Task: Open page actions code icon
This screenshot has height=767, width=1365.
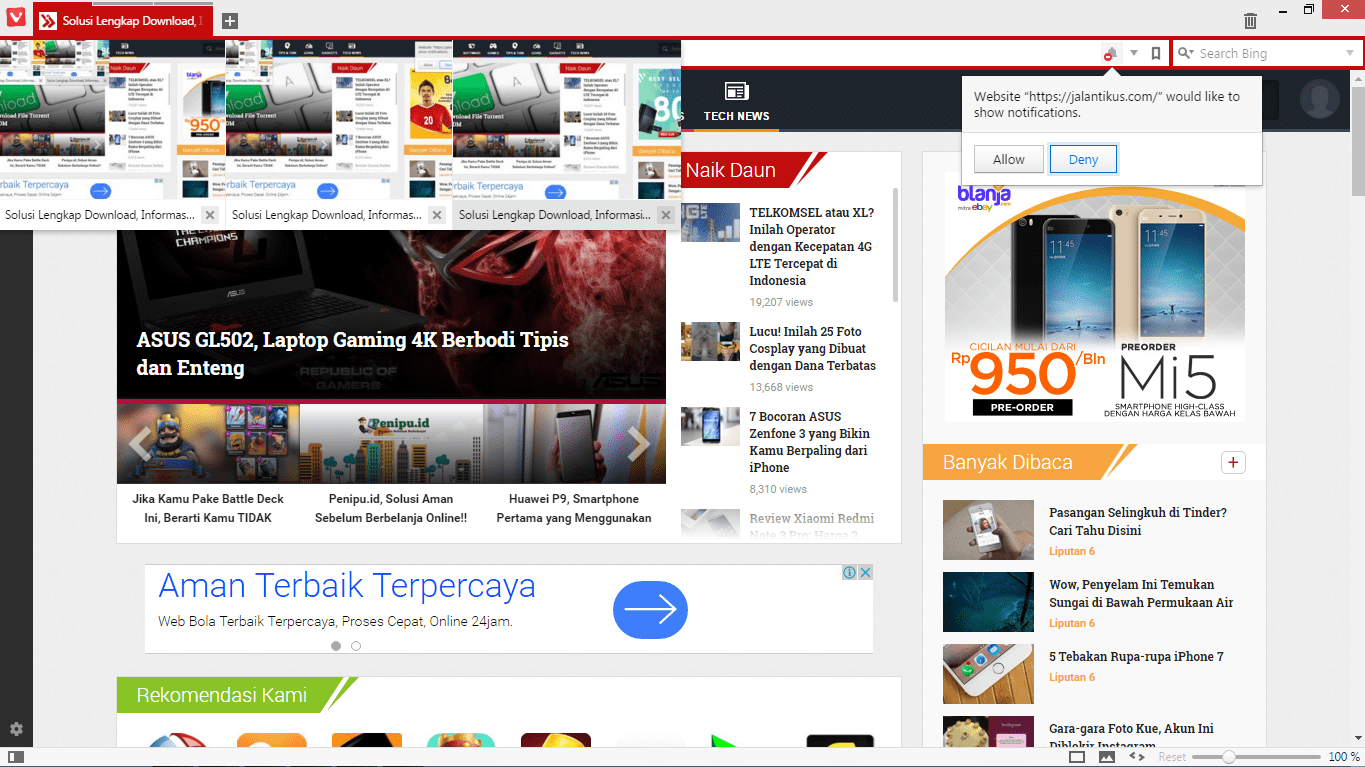Action: pos(1137,757)
